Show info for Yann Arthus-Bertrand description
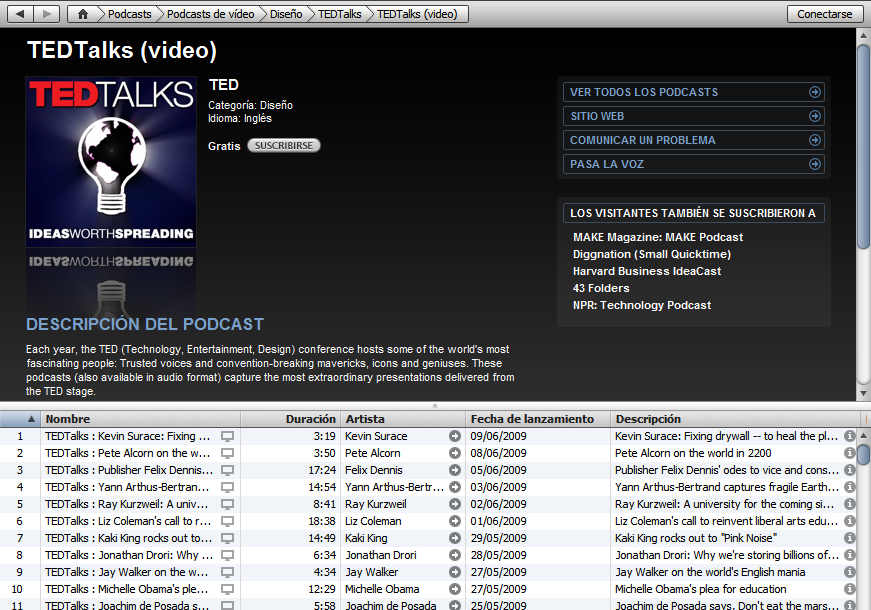The height and width of the screenshot is (610, 871). [849, 487]
